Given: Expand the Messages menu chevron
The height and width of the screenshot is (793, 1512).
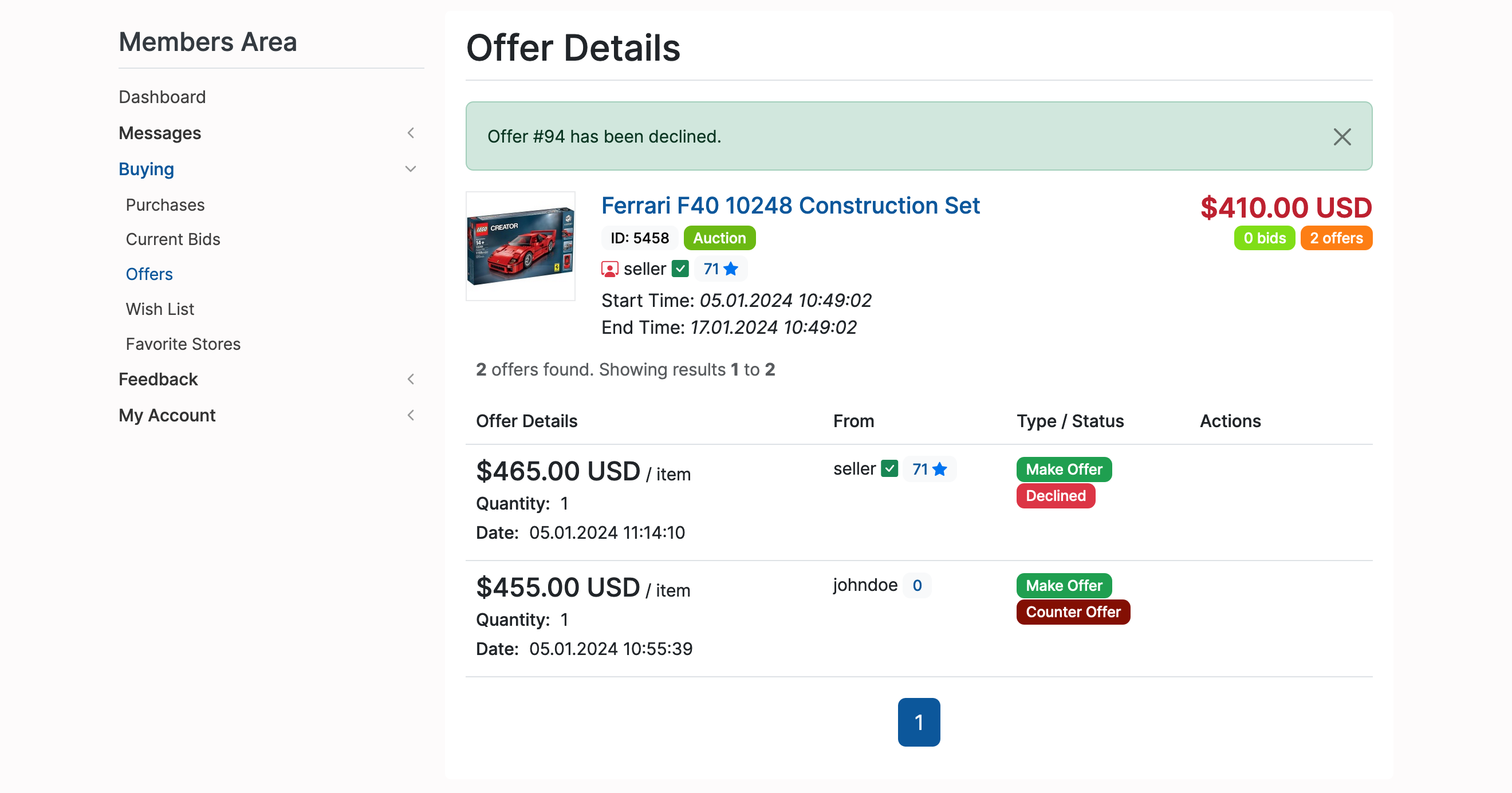Looking at the screenshot, I should (x=411, y=133).
